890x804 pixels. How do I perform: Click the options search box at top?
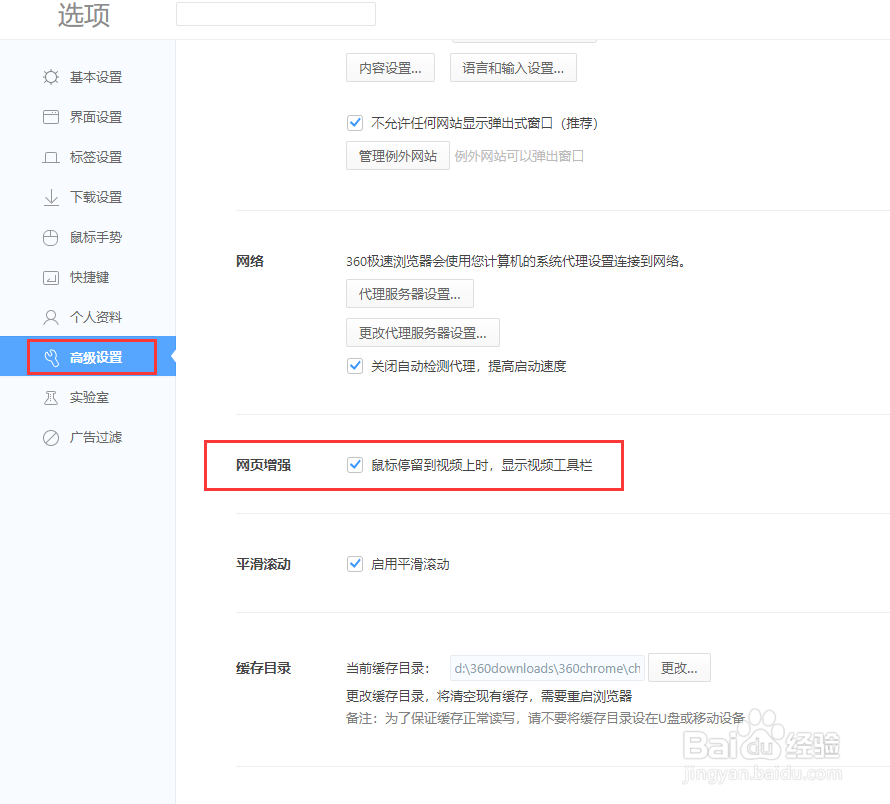point(276,14)
